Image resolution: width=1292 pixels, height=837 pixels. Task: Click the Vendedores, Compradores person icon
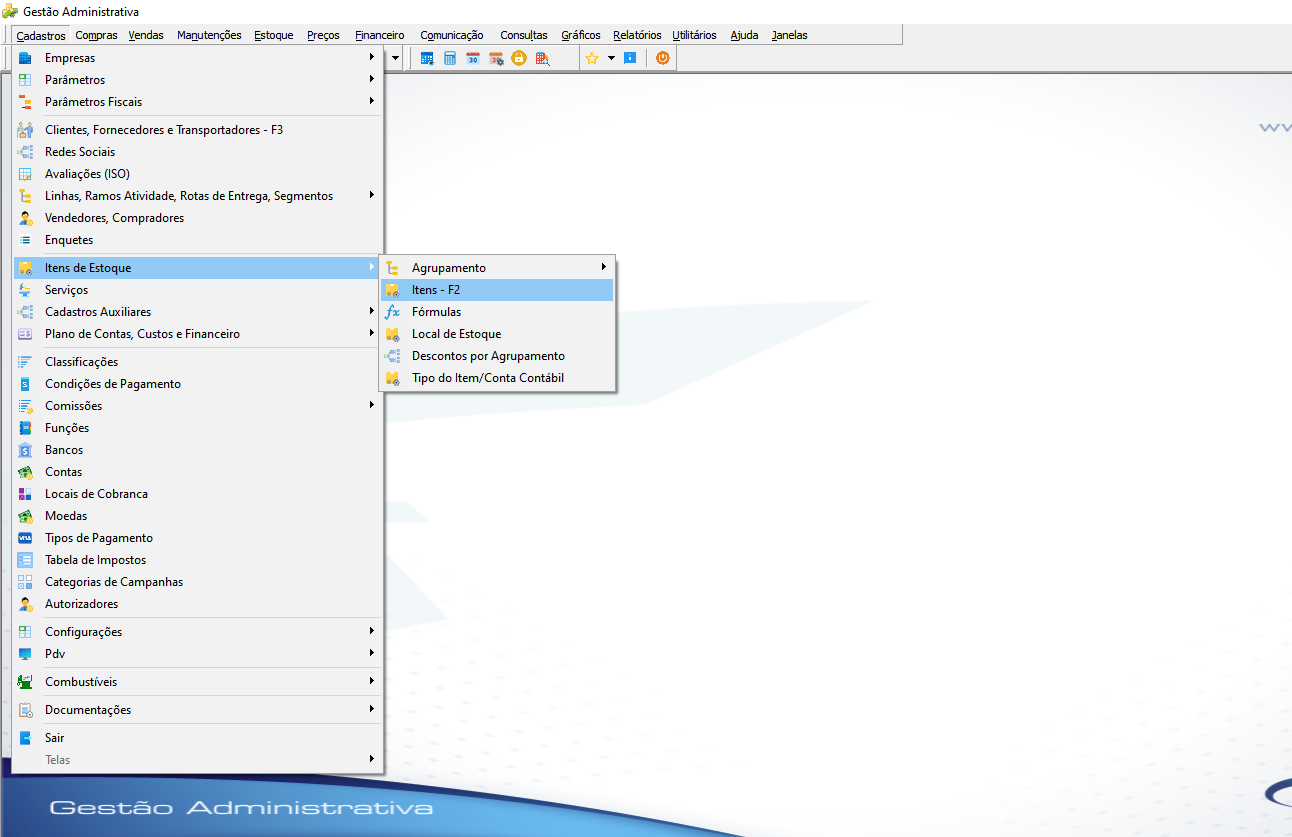(26, 218)
